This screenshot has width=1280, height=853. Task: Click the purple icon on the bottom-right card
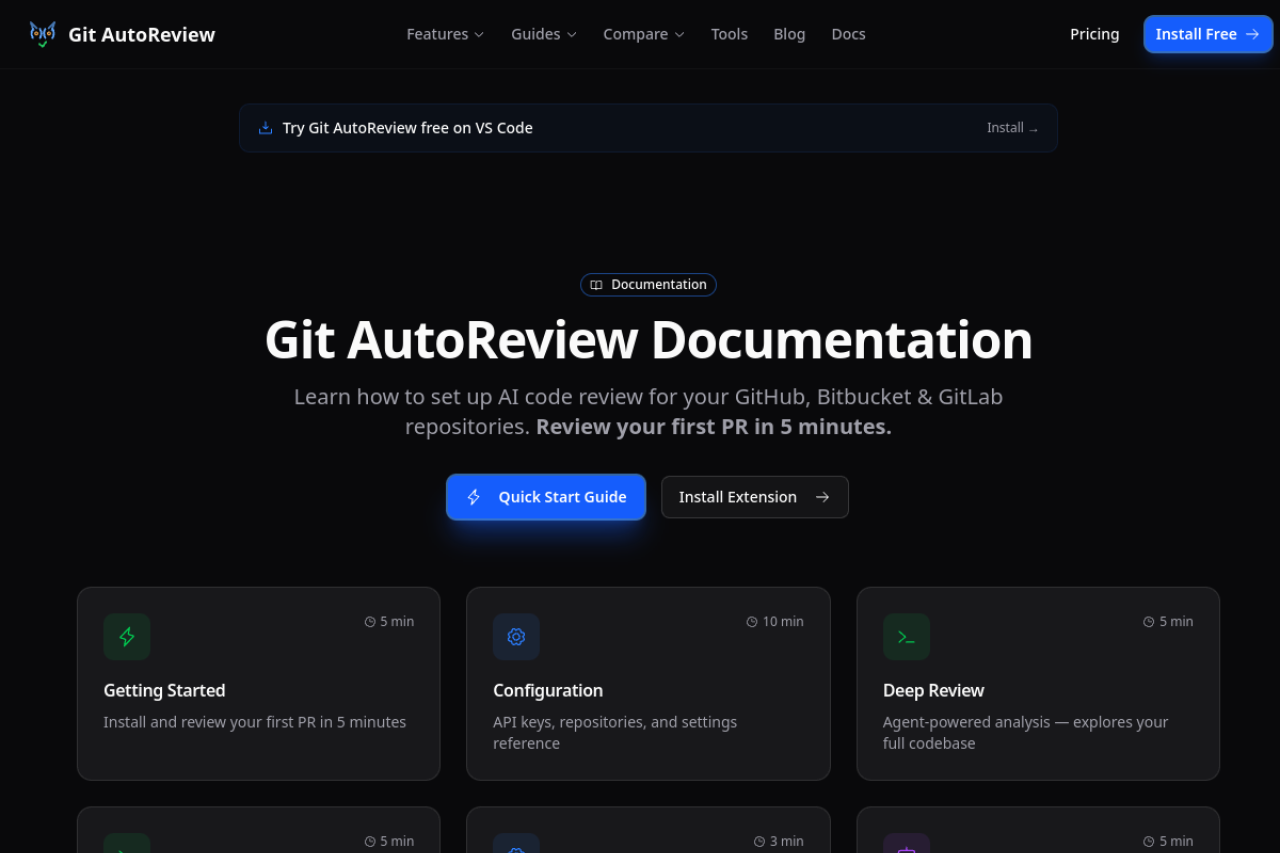906,849
